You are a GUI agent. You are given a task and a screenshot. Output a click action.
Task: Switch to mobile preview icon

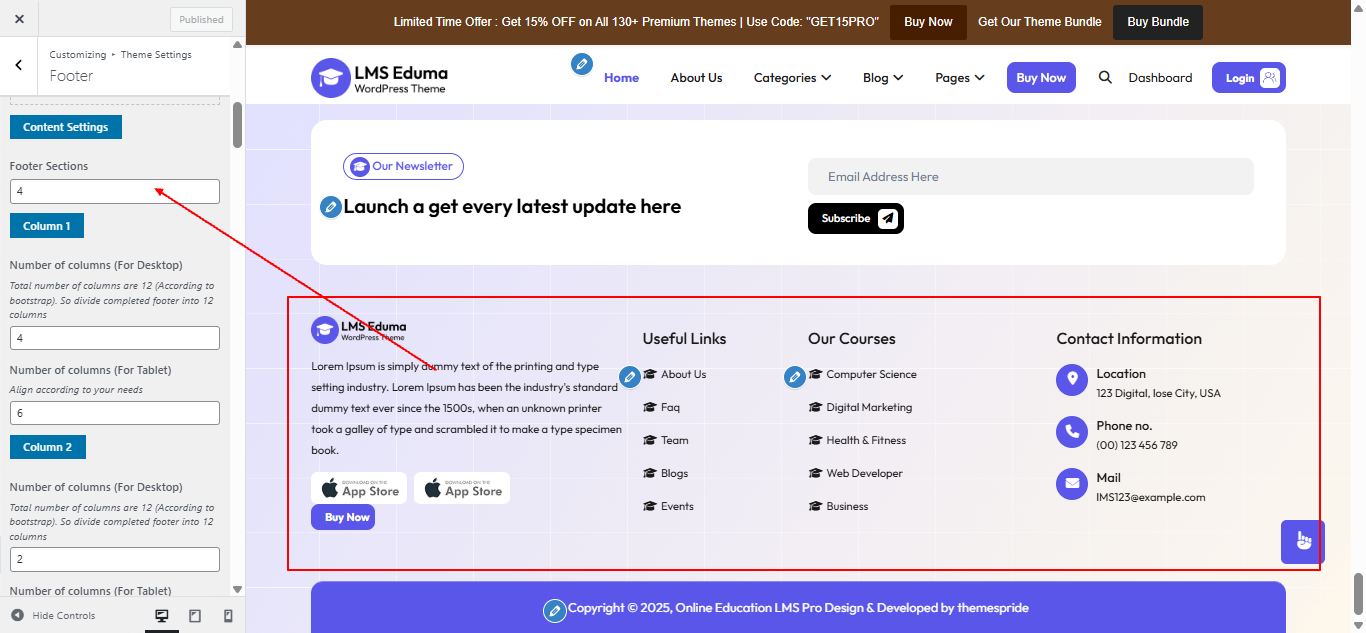[x=226, y=616]
